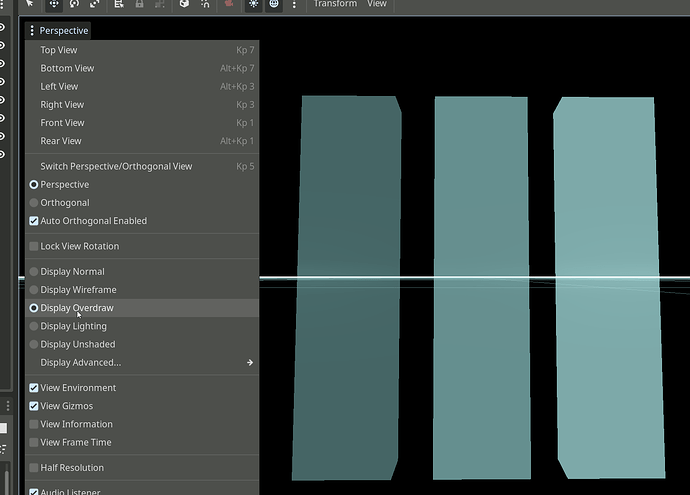Toggle the Use Local Space cube icon
Image resolution: width=690 pixels, height=495 pixels.
[184, 4]
